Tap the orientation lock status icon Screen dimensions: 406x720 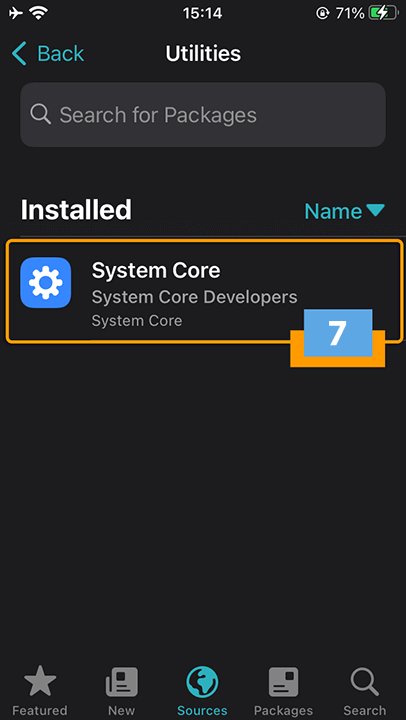pos(322,14)
